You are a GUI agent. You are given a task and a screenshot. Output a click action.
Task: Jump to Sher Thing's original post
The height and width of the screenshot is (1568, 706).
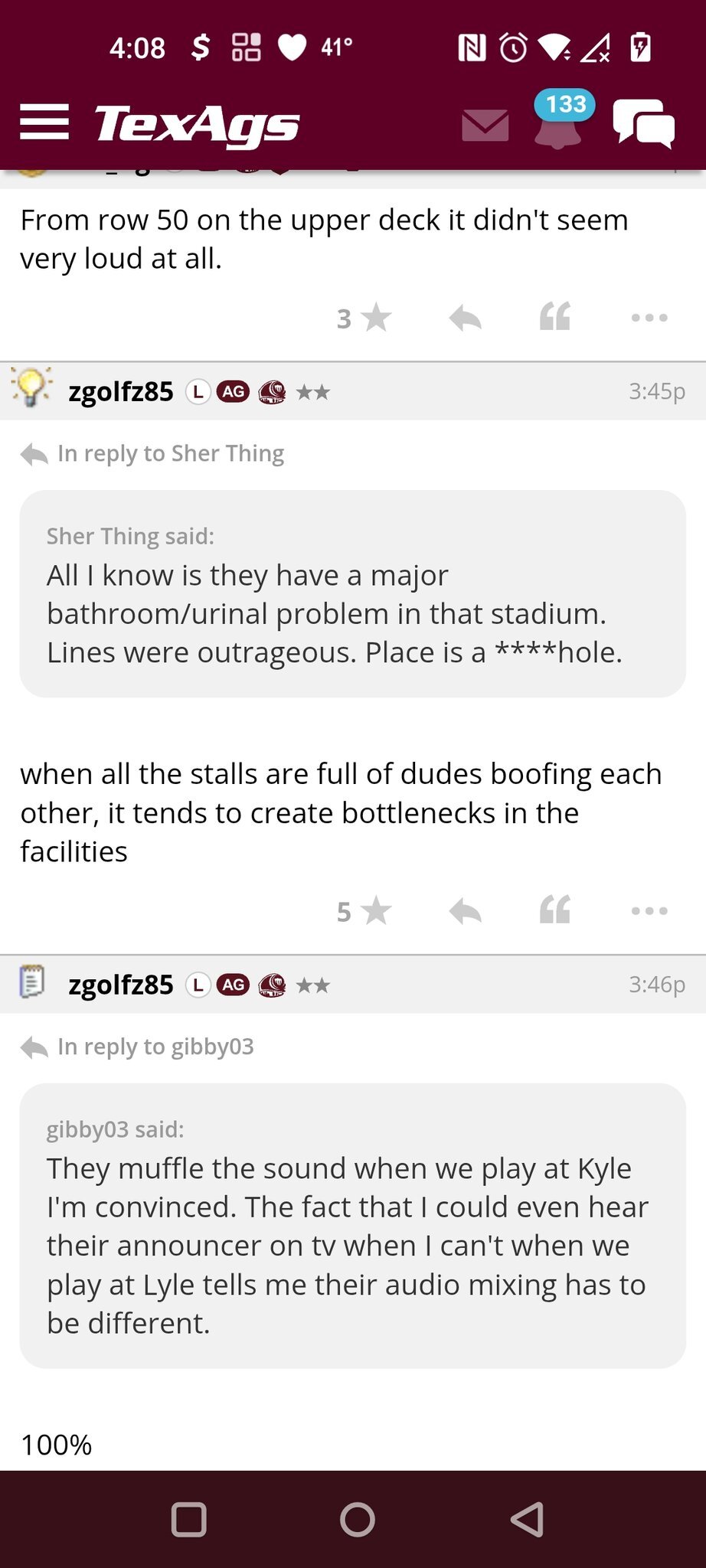(x=170, y=454)
